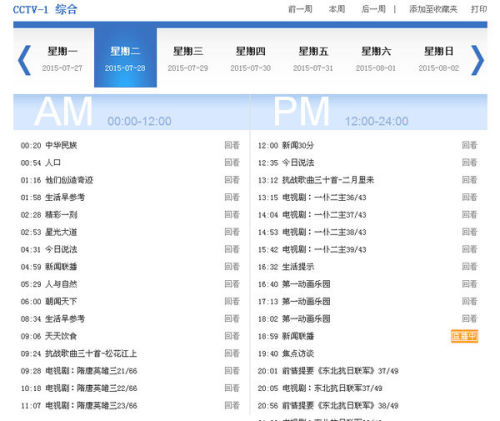Click 回看 for 02:28 精彩一刻
The image size is (500, 421).
click(232, 214)
